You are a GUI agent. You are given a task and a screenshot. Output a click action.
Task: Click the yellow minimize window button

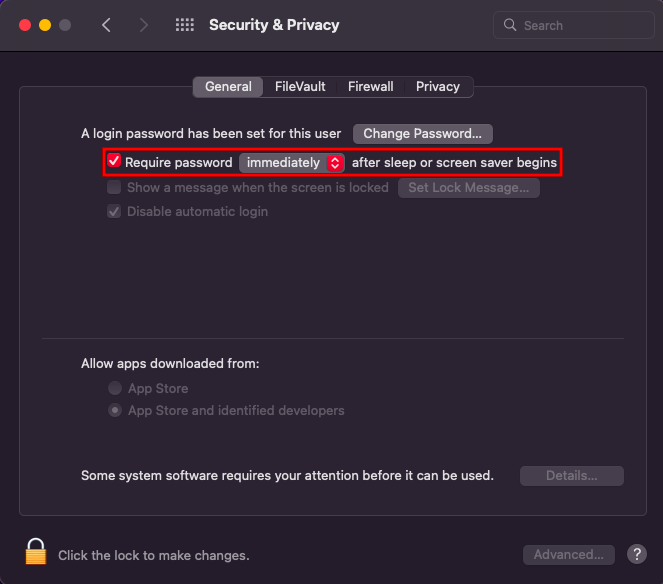[45, 25]
